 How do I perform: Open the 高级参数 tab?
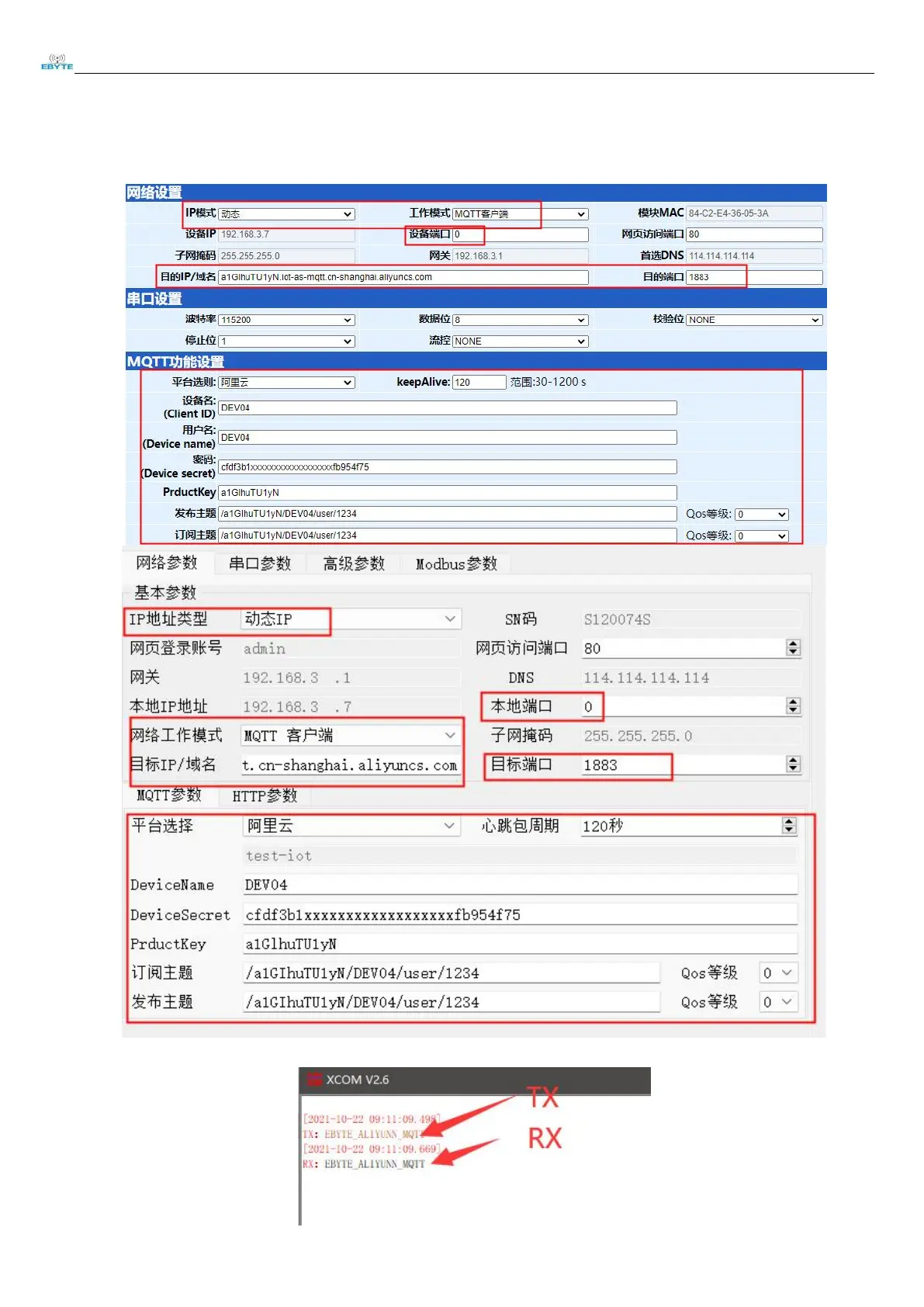point(354,563)
